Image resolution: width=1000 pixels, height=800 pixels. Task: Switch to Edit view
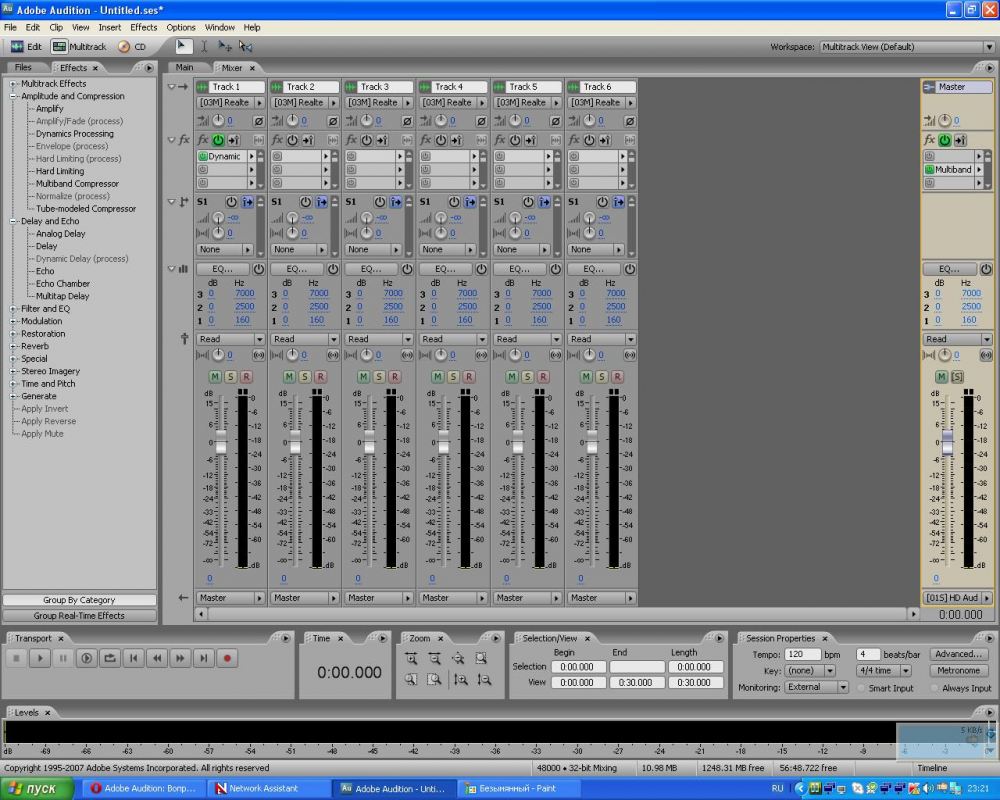27,47
